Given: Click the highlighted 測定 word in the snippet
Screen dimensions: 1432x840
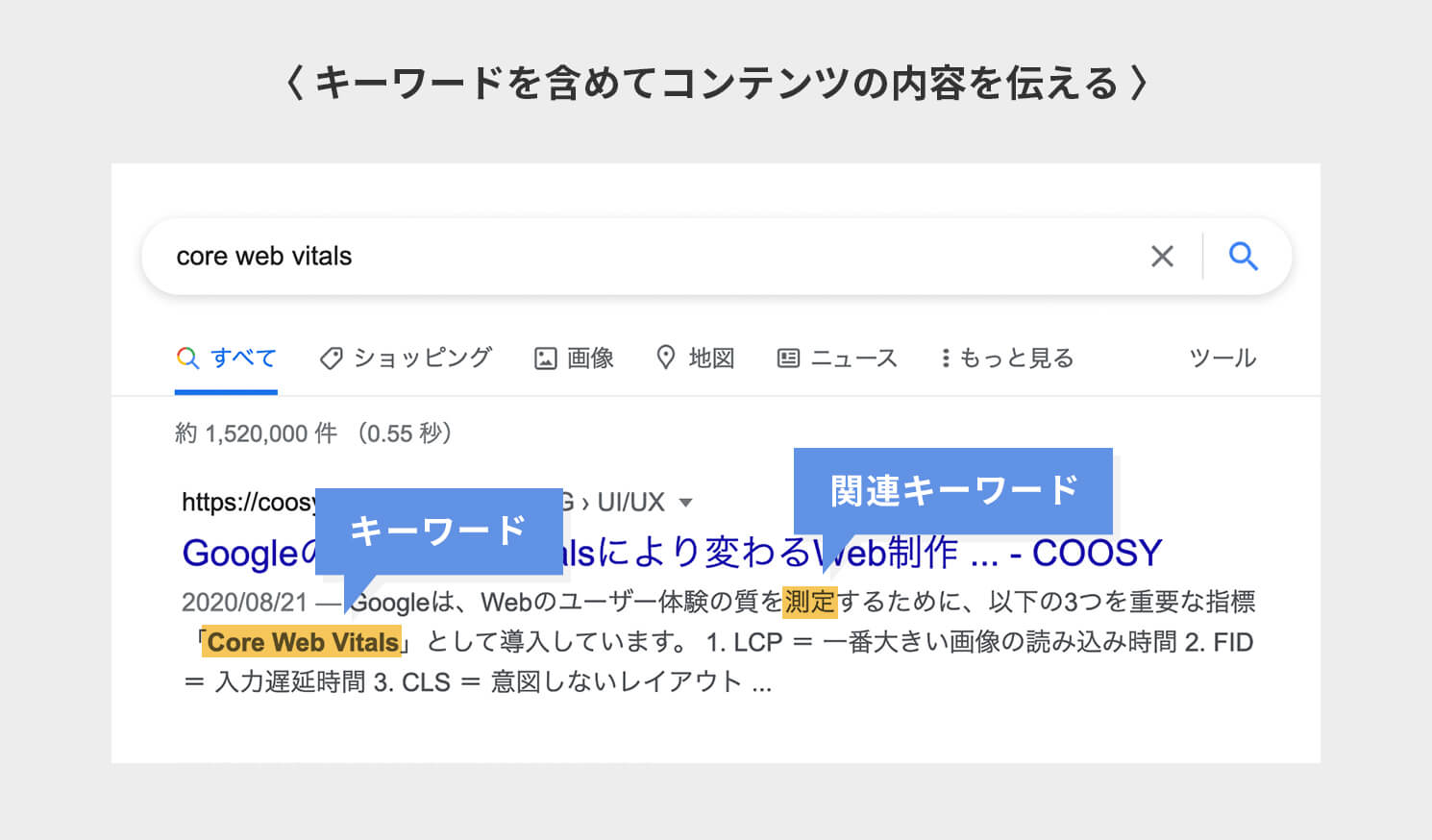Looking at the screenshot, I should (810, 602).
